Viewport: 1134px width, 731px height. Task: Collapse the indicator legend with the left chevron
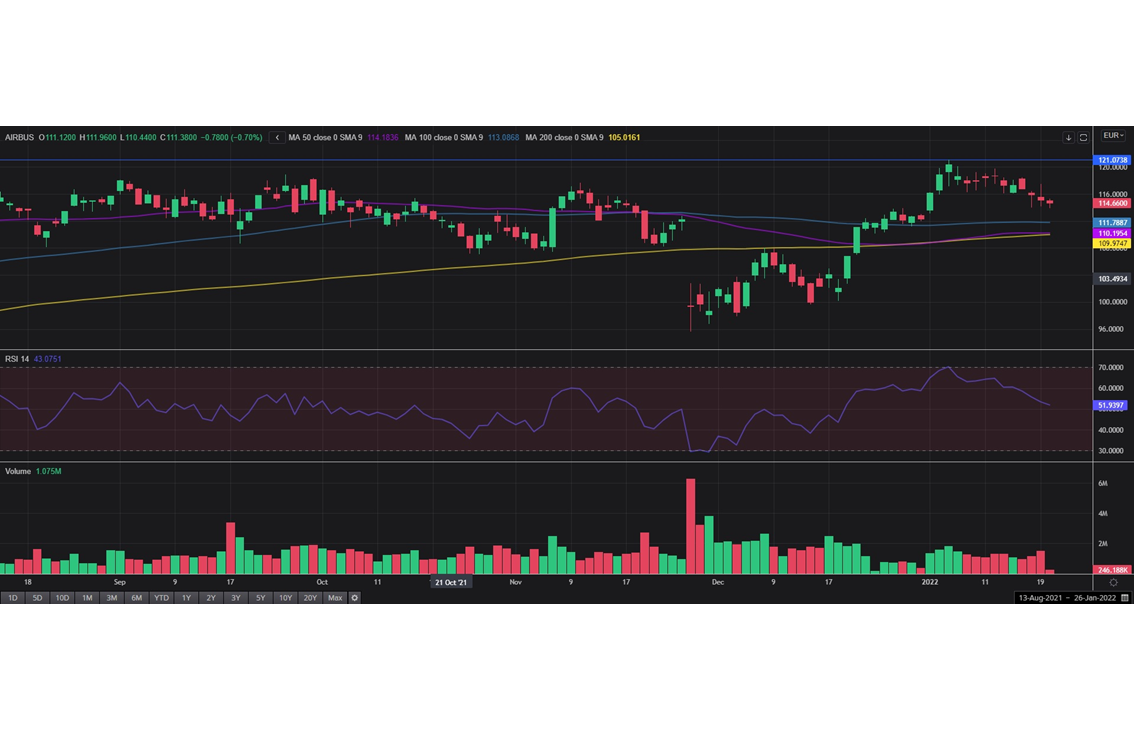point(277,137)
